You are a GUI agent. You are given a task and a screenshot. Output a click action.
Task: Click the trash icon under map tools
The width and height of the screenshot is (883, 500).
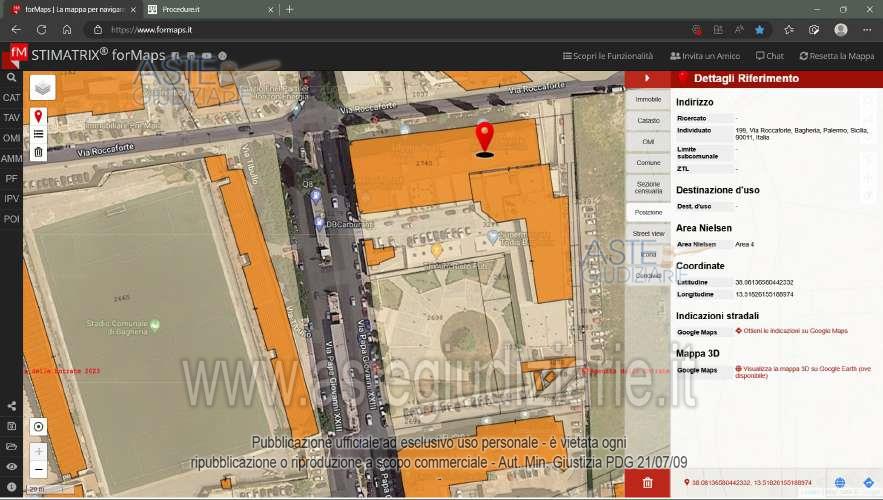38,152
